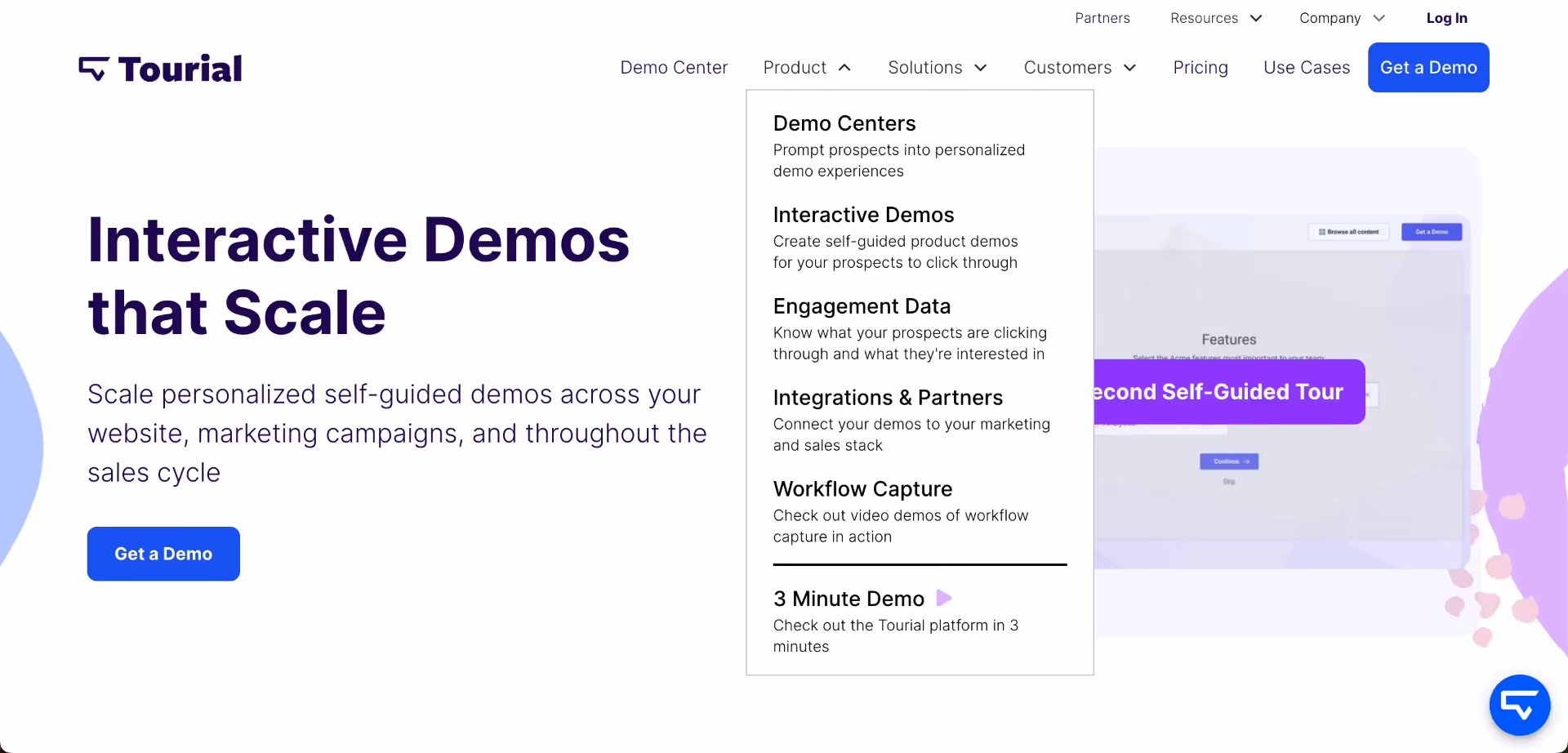
Task: Open the Resources top bar menu
Action: [x=1204, y=18]
